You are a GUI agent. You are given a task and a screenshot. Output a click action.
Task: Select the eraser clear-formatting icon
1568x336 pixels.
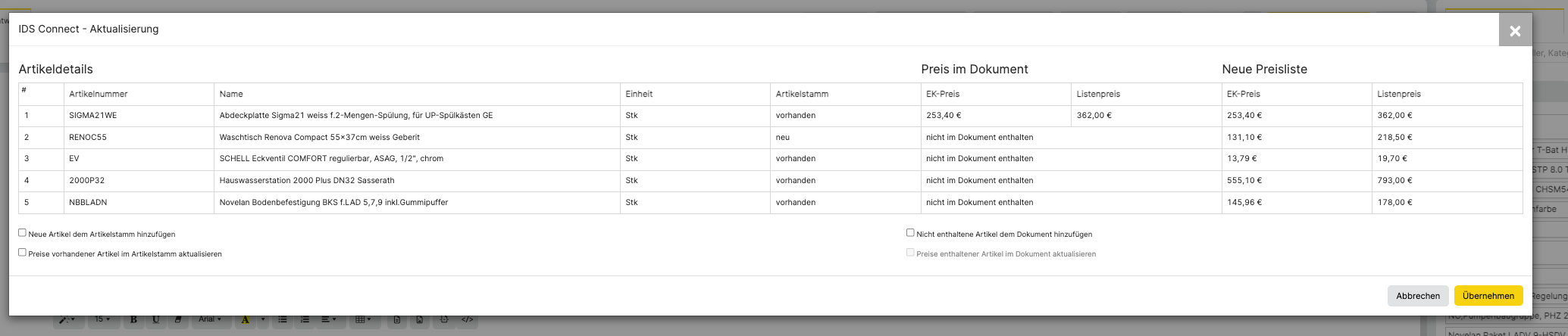coord(178,319)
